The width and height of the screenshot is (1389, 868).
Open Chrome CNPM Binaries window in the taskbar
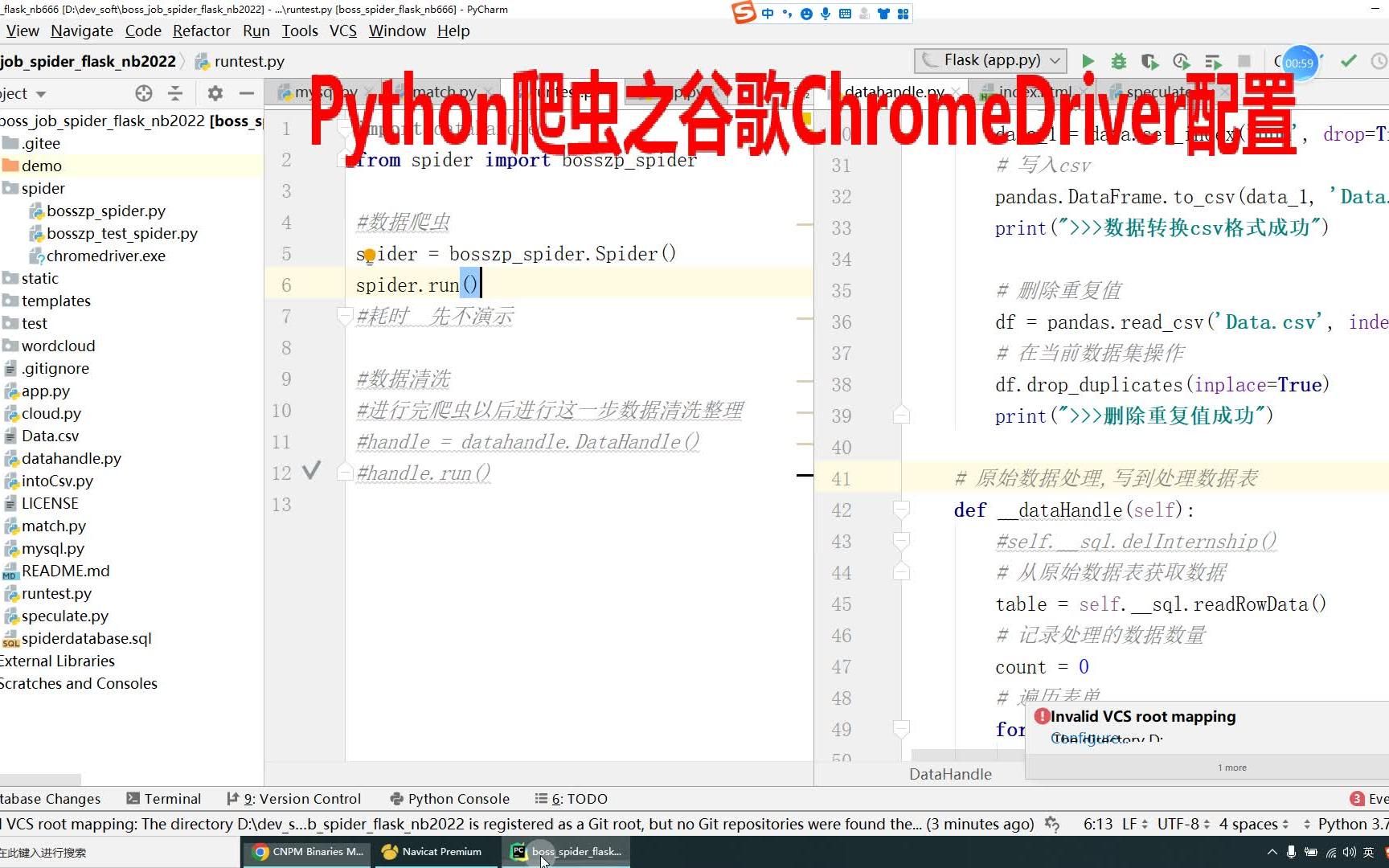(x=307, y=852)
